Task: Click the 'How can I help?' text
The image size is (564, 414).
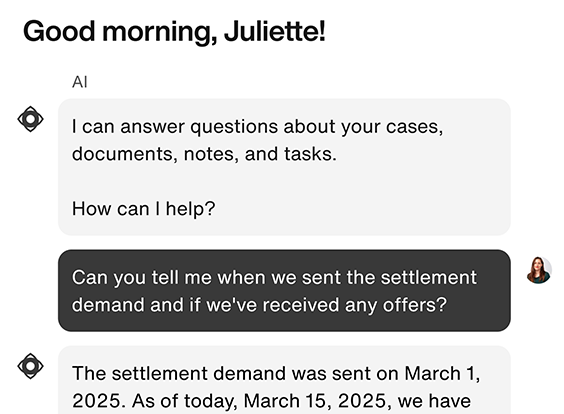Action: 144,209
